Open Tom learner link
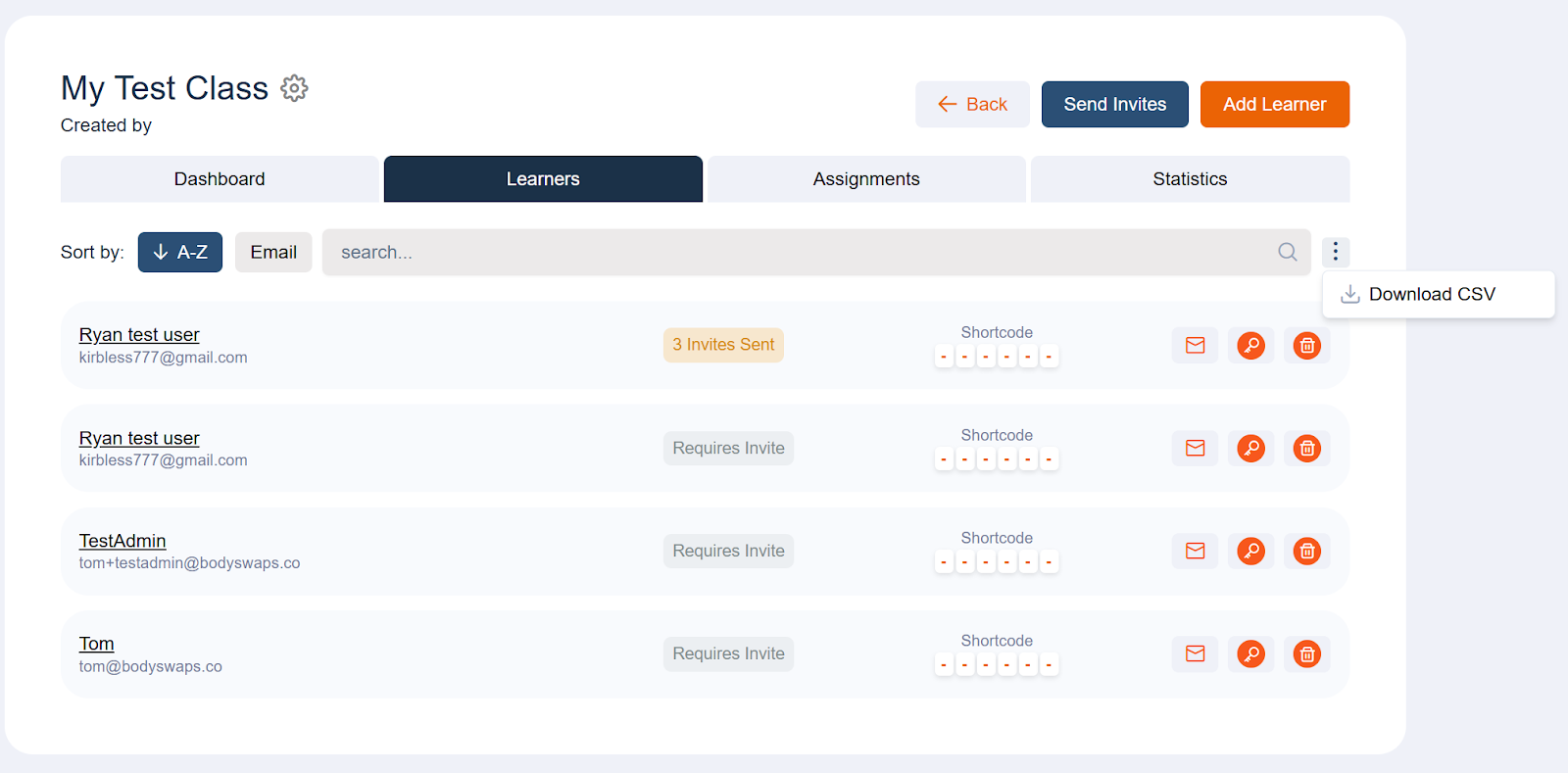The height and width of the screenshot is (773, 1568). [x=97, y=644]
